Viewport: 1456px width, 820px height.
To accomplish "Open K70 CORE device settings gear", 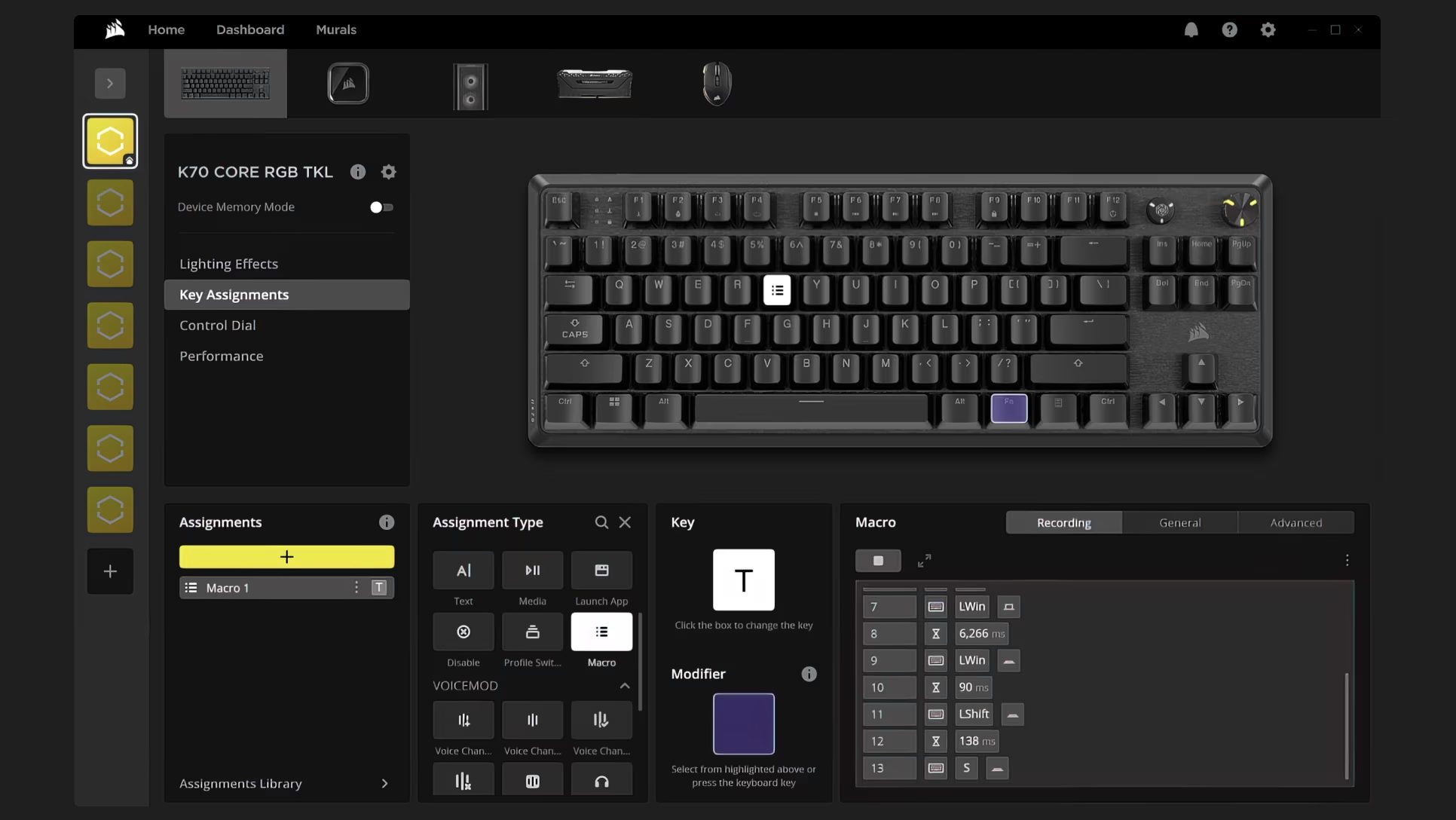I will 388,173.
